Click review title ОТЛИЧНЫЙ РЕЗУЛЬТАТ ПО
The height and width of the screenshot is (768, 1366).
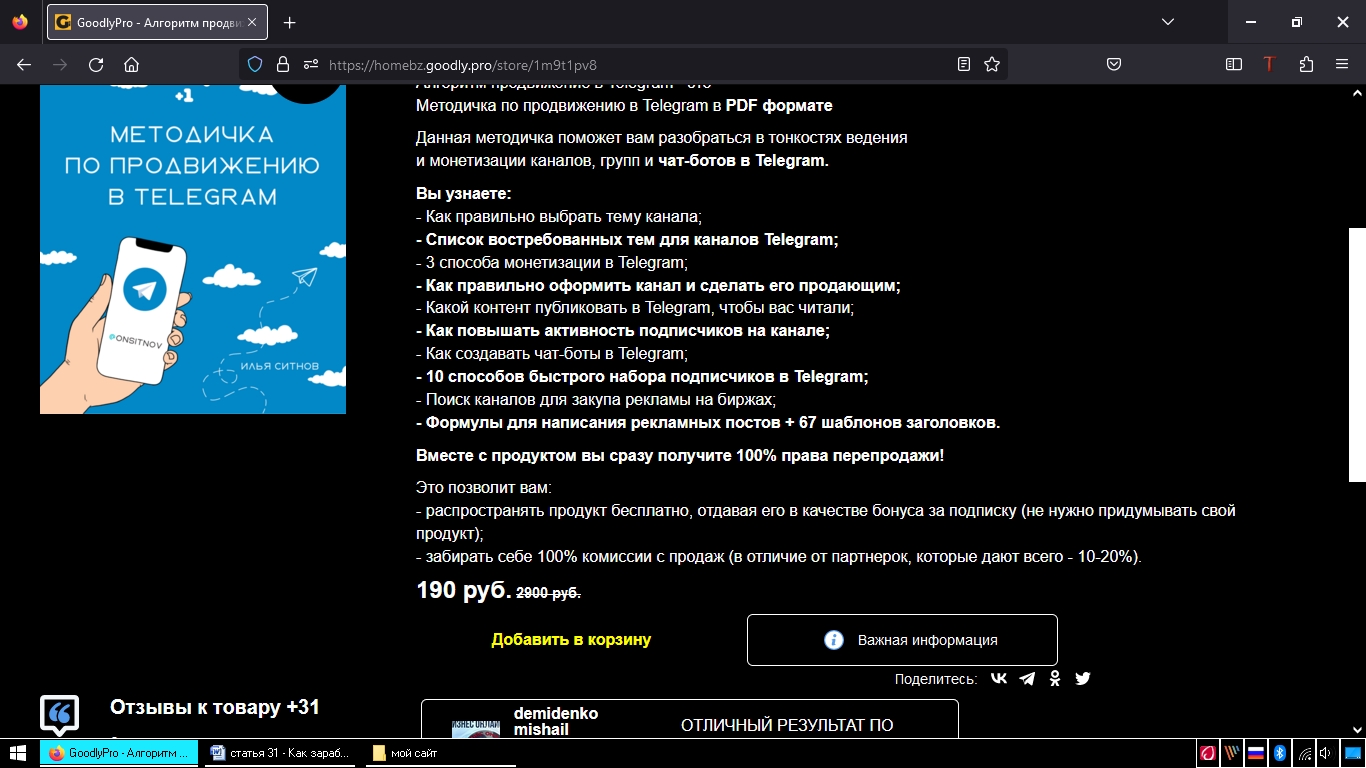tap(787, 725)
